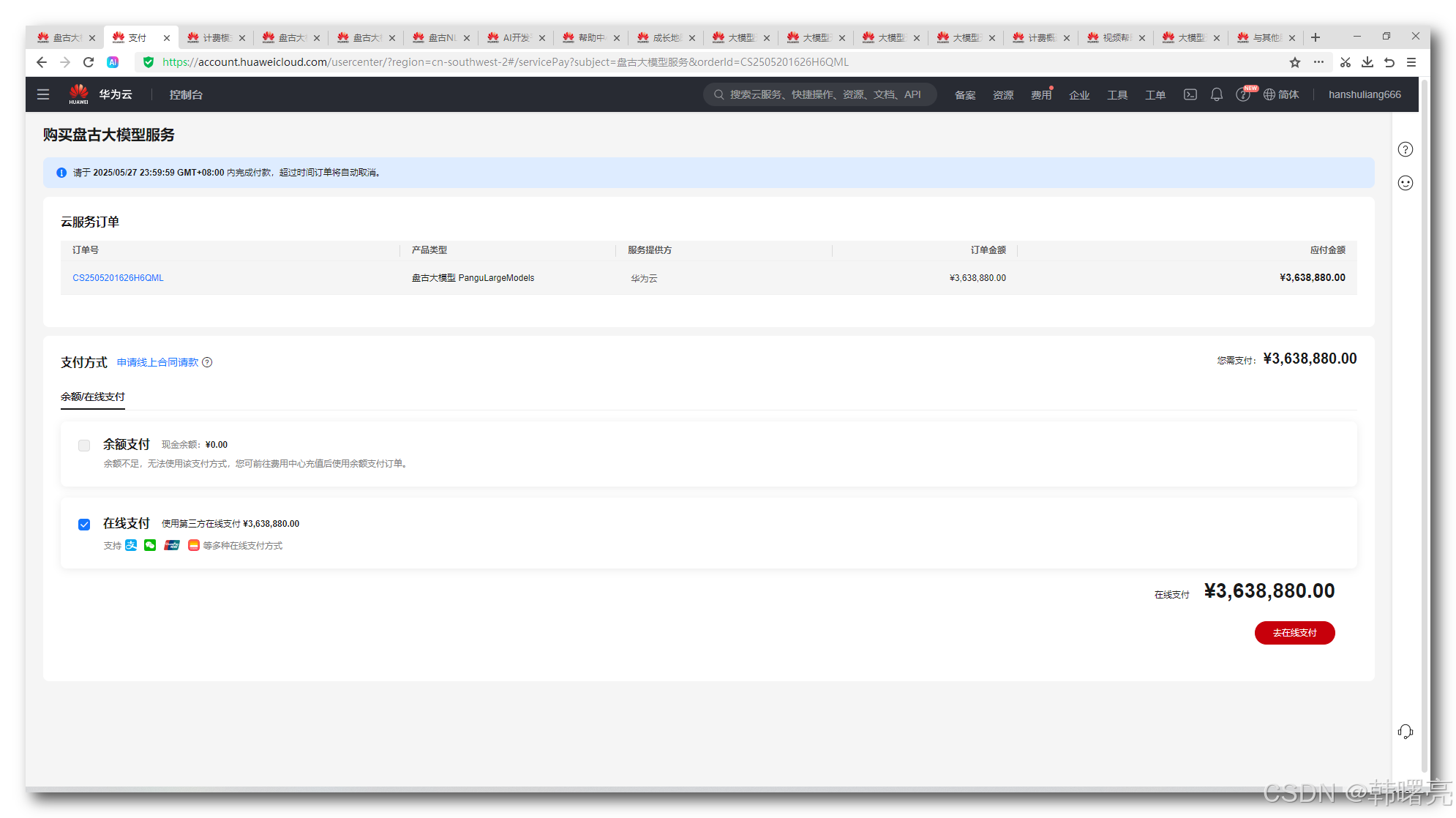The width and height of the screenshot is (1456, 818).
Task: Click the info icon beside 申请线上合同请款
Action: pos(207,362)
